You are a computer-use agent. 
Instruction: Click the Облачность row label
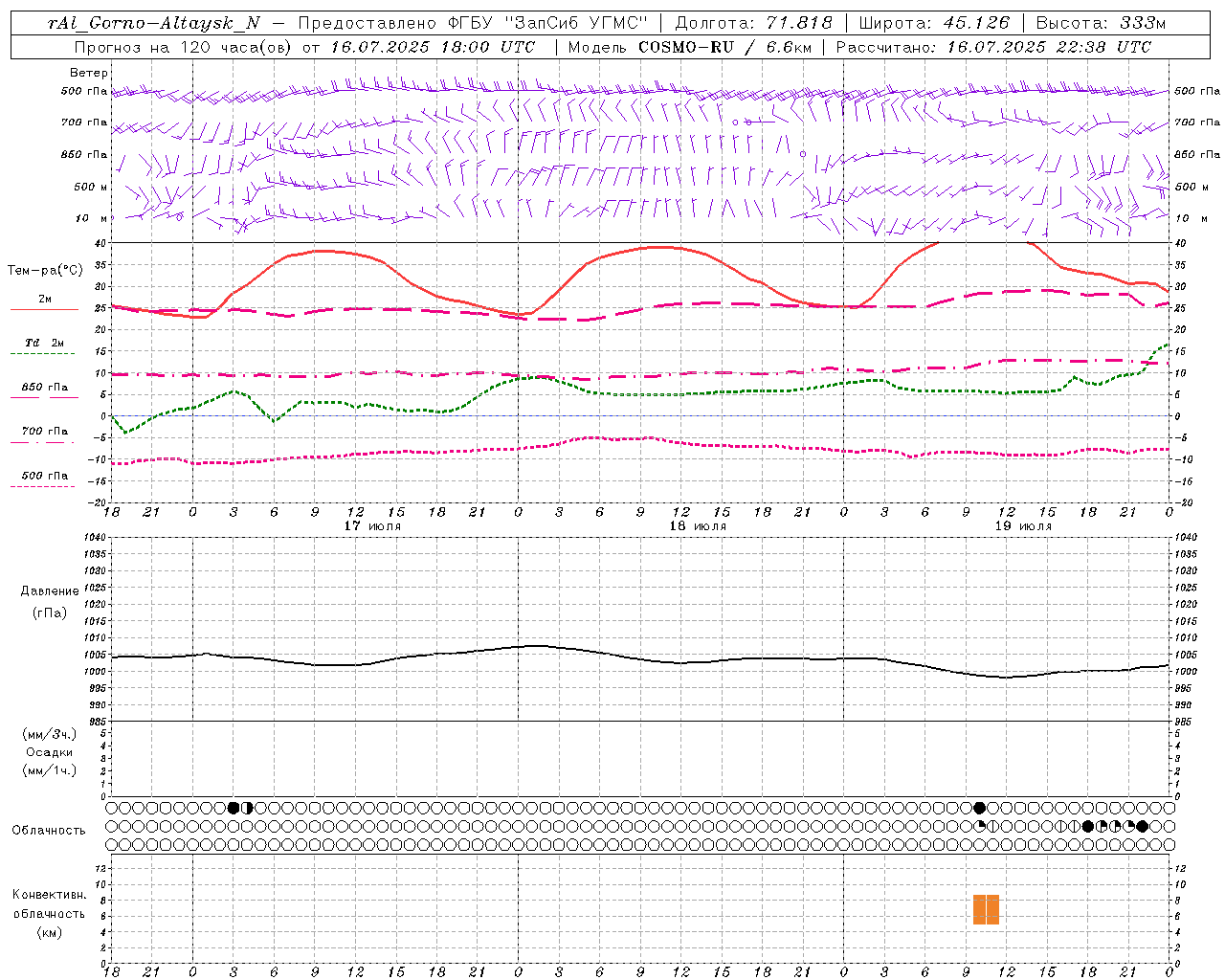49,831
